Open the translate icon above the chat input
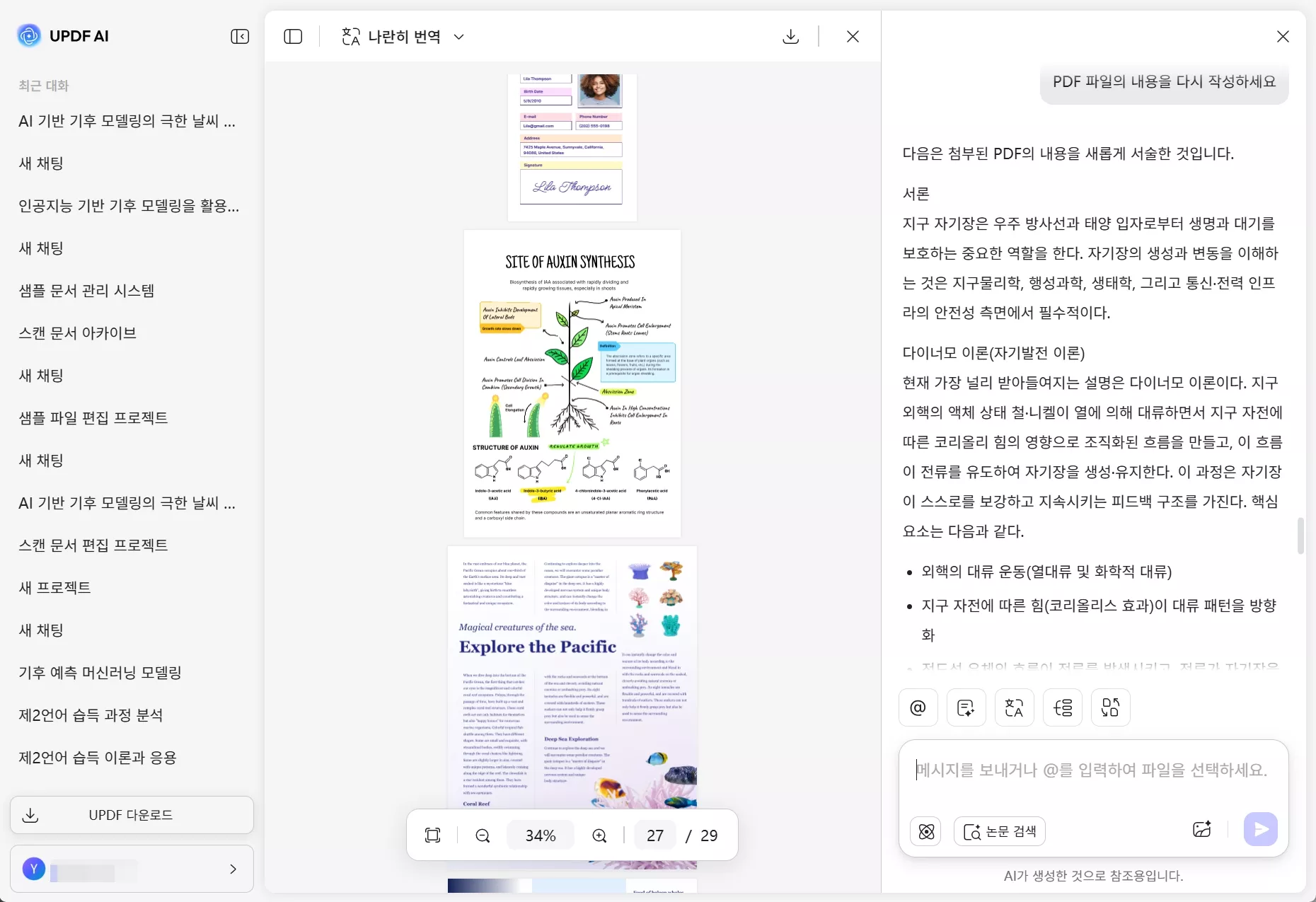The width and height of the screenshot is (1316, 902). coord(1014,707)
